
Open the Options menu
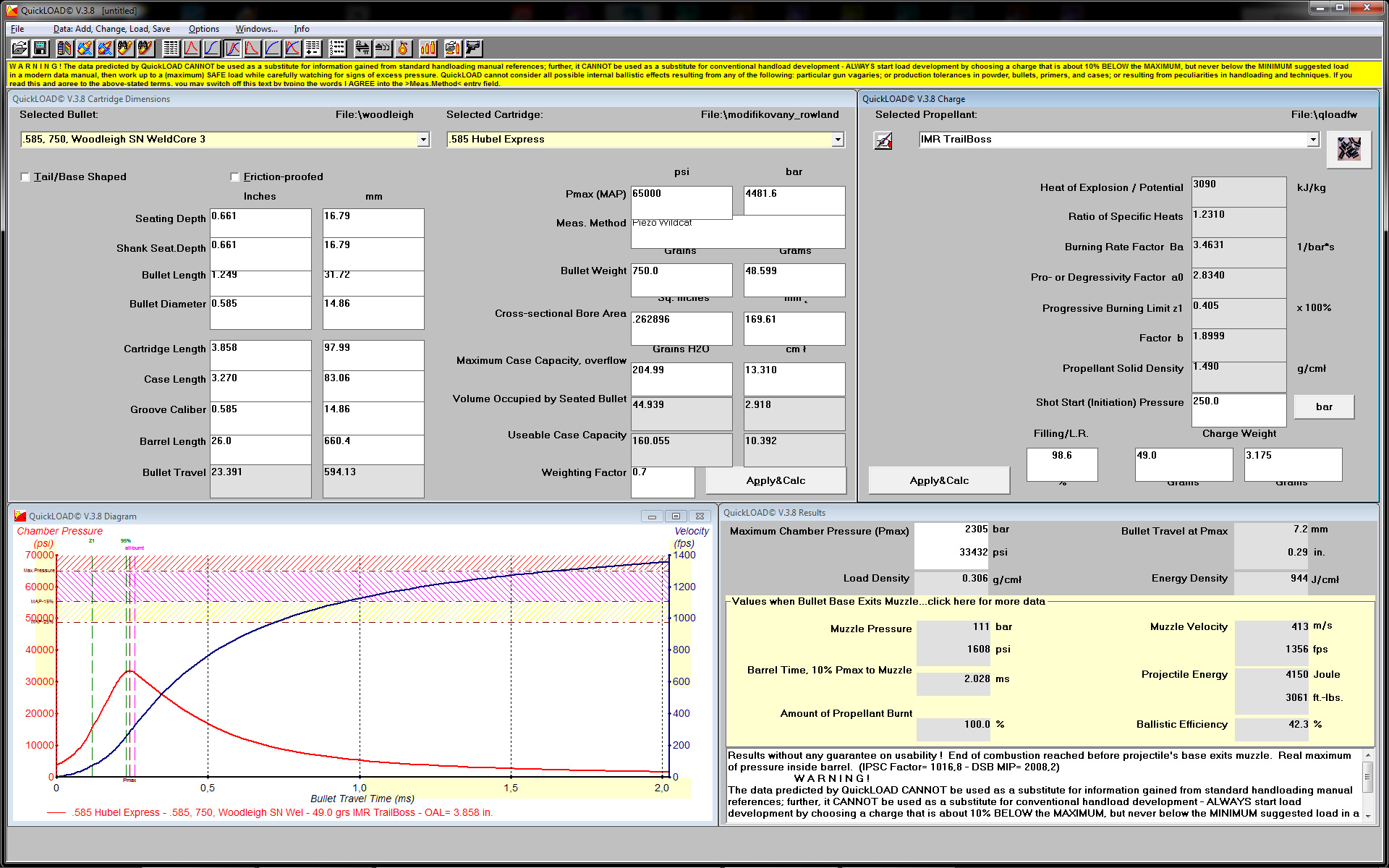click(x=203, y=29)
